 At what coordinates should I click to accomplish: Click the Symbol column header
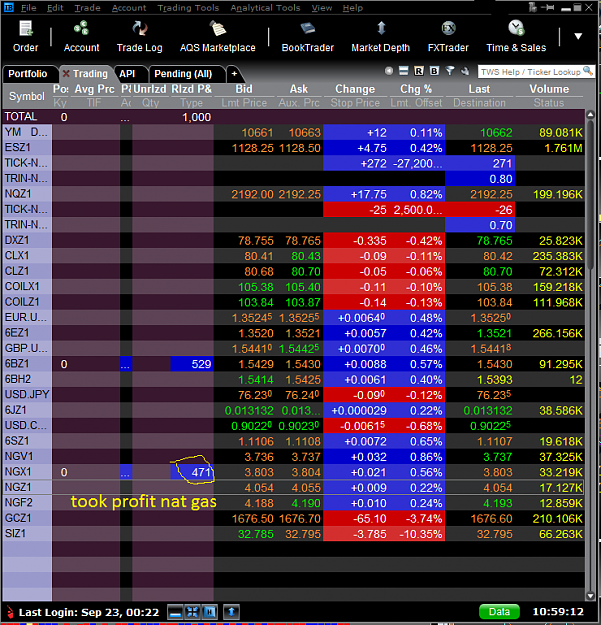(x=27, y=96)
